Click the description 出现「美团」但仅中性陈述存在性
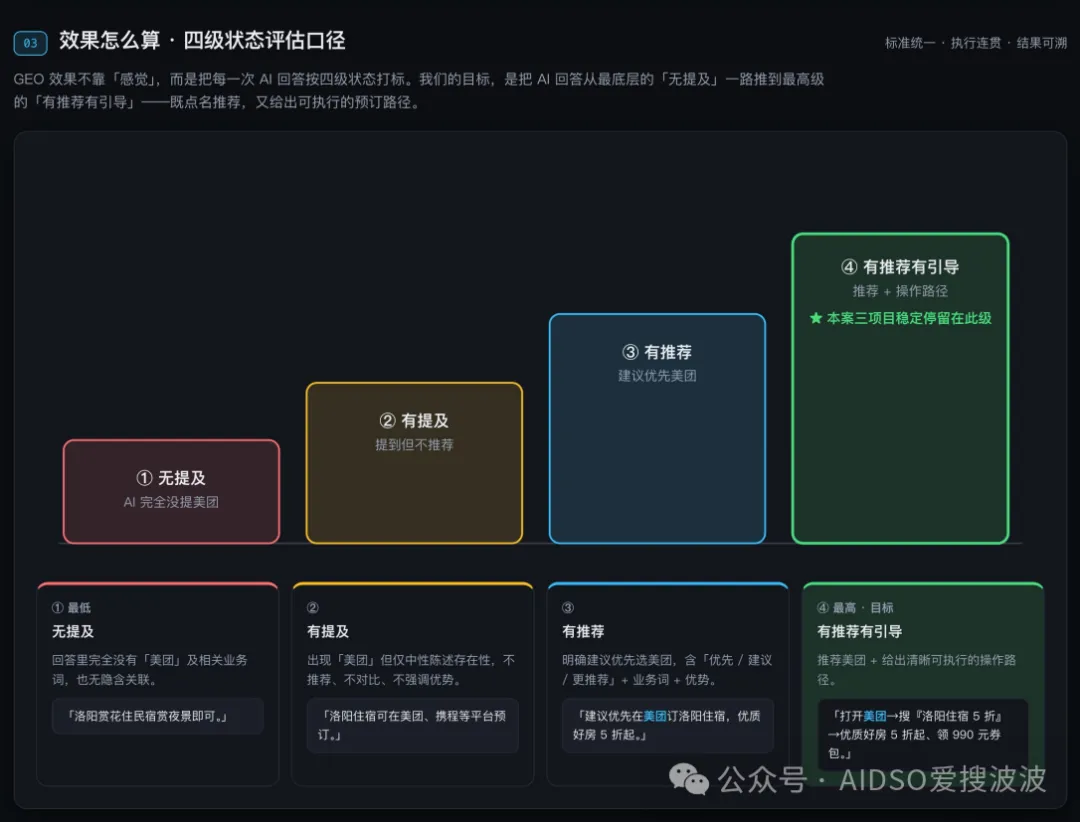Viewport: 1080px width, 822px height. (x=411, y=670)
